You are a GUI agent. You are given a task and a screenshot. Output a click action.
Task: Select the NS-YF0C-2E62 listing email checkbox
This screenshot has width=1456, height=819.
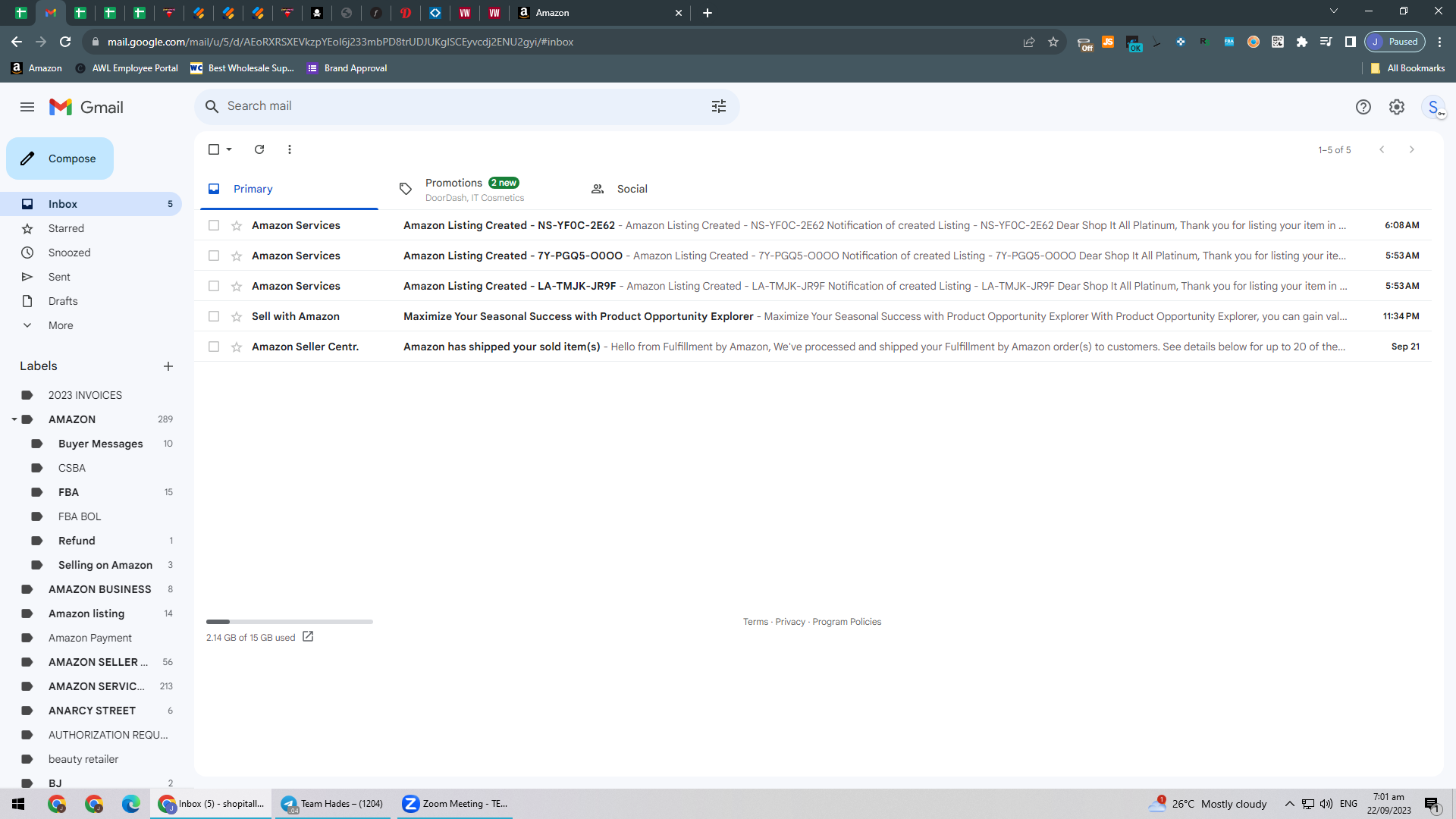(214, 225)
